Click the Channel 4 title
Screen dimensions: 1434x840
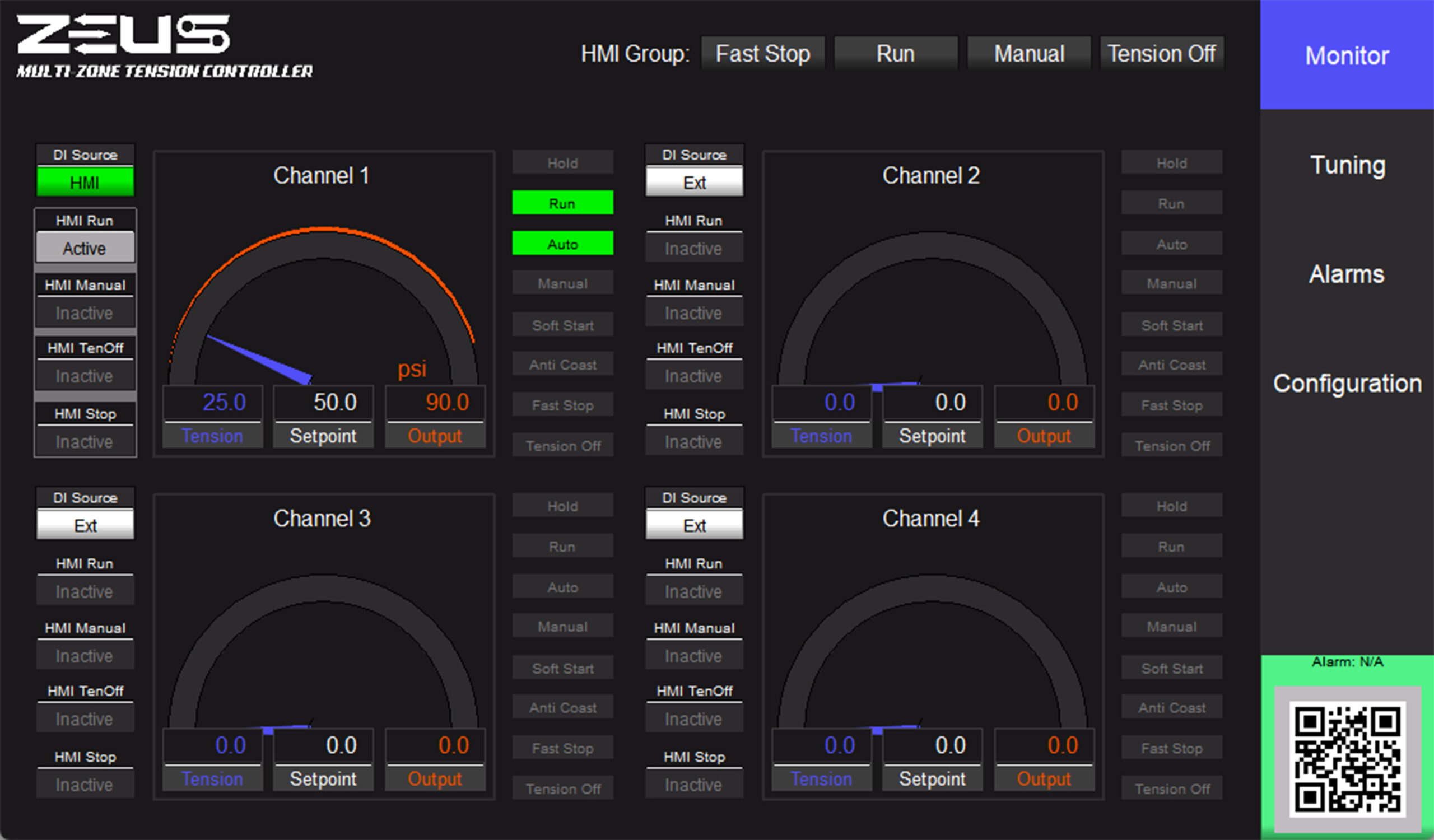tap(931, 518)
